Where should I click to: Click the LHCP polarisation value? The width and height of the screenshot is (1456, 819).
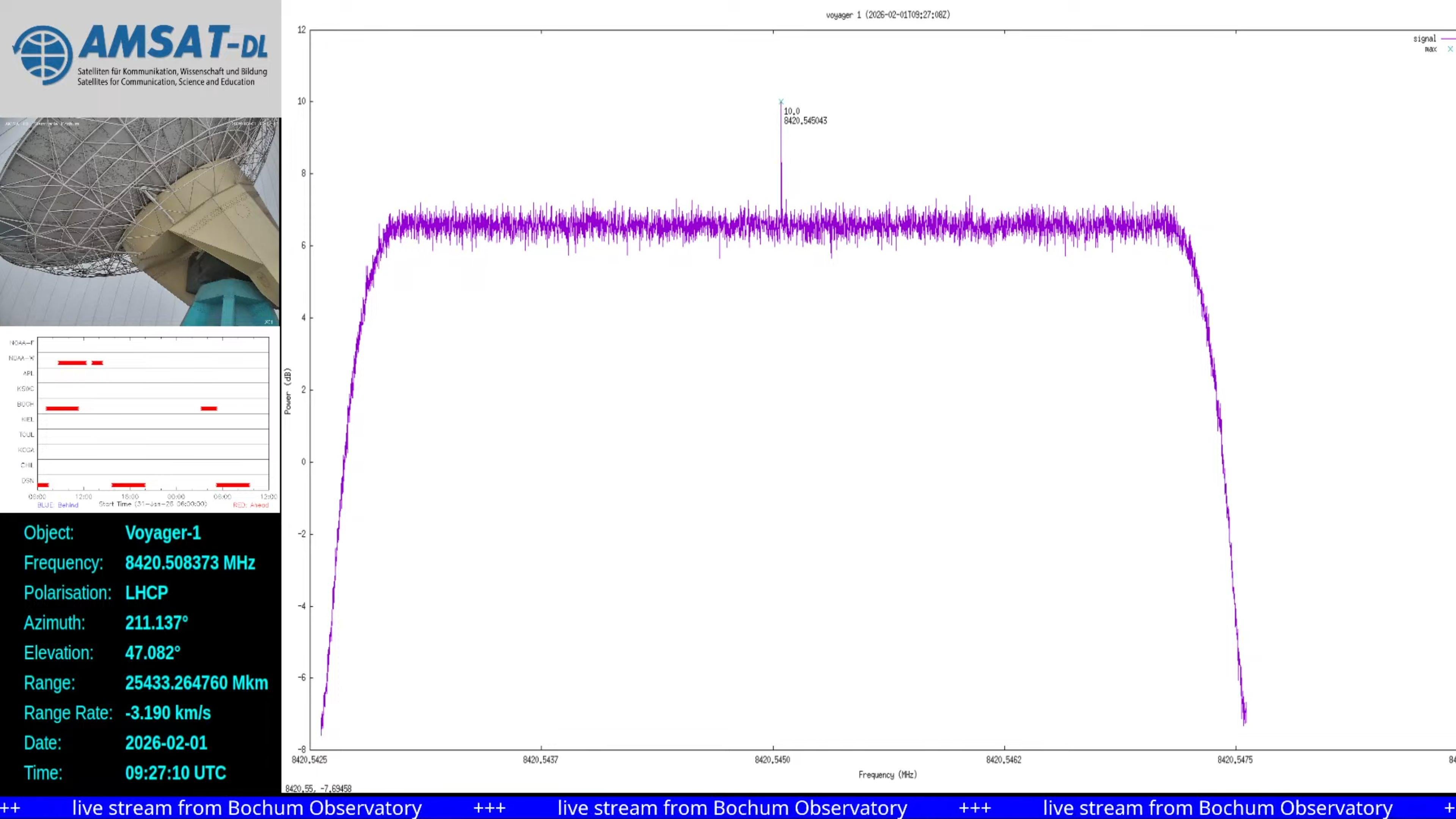click(146, 593)
